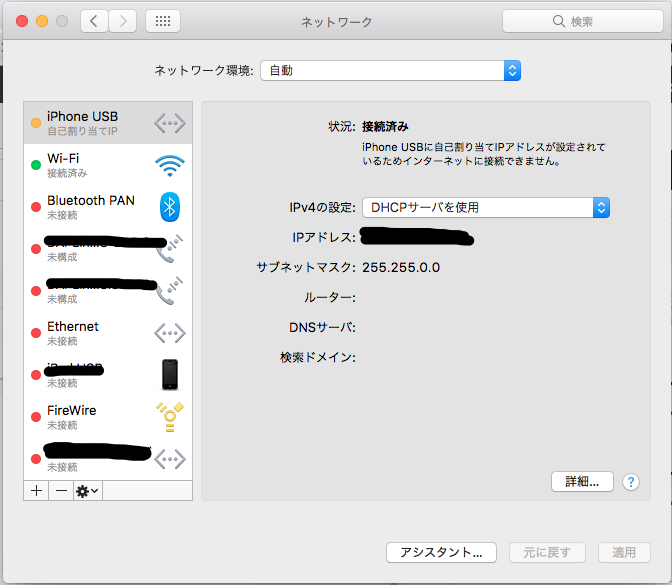The width and height of the screenshot is (672, 585).
Task: Select the first redacted 未構成 modem service
Action: (x=108, y=249)
